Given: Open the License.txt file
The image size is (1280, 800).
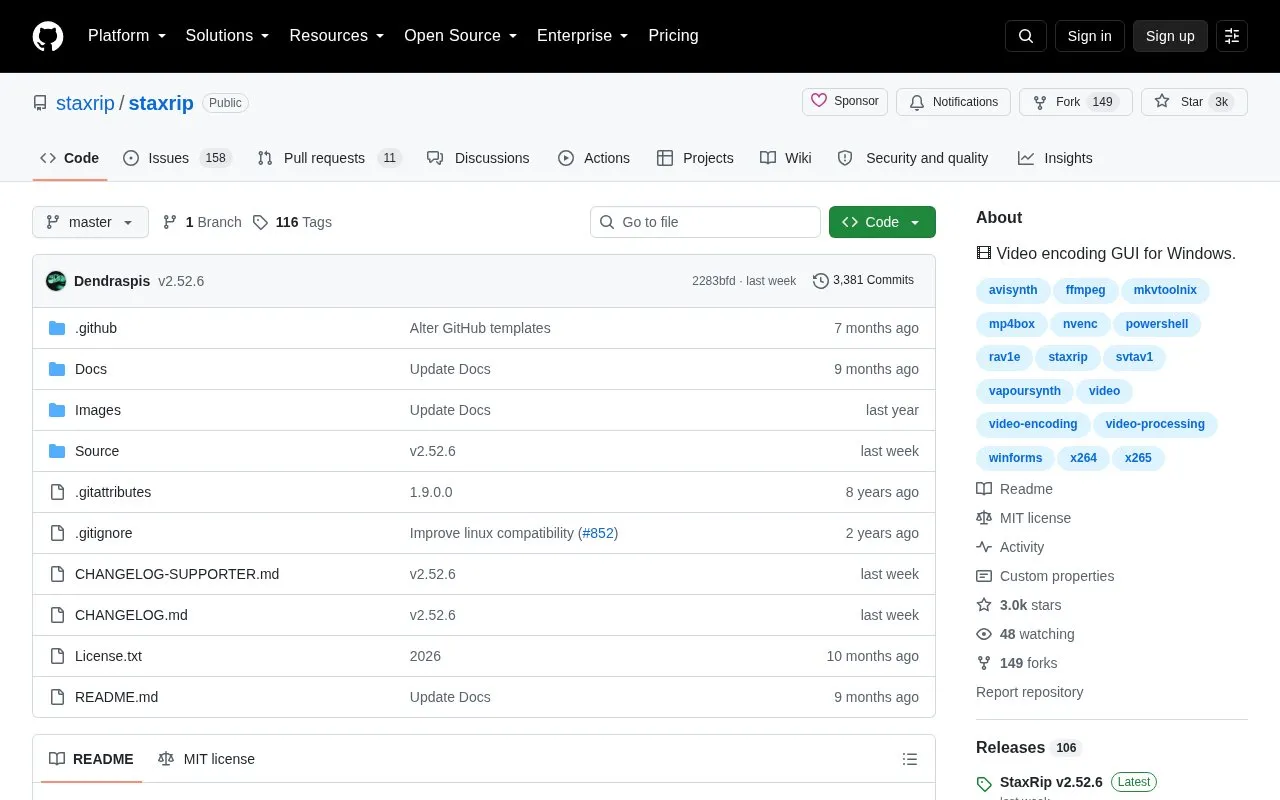Looking at the screenshot, I should 108,656.
